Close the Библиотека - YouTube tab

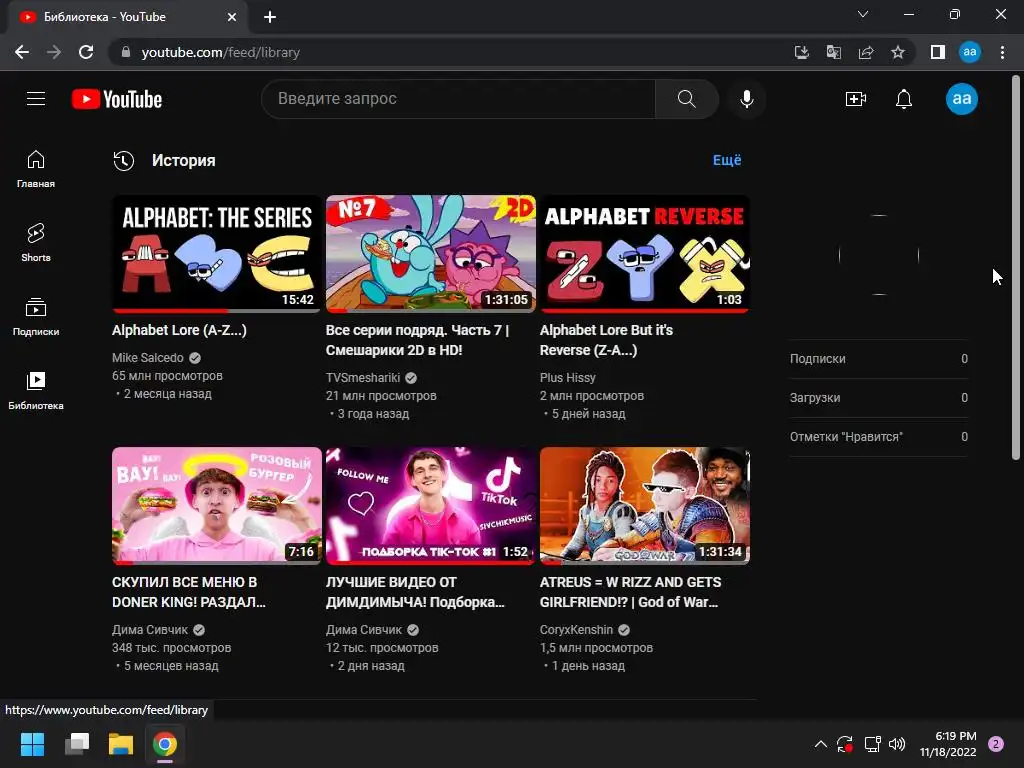[x=232, y=17]
